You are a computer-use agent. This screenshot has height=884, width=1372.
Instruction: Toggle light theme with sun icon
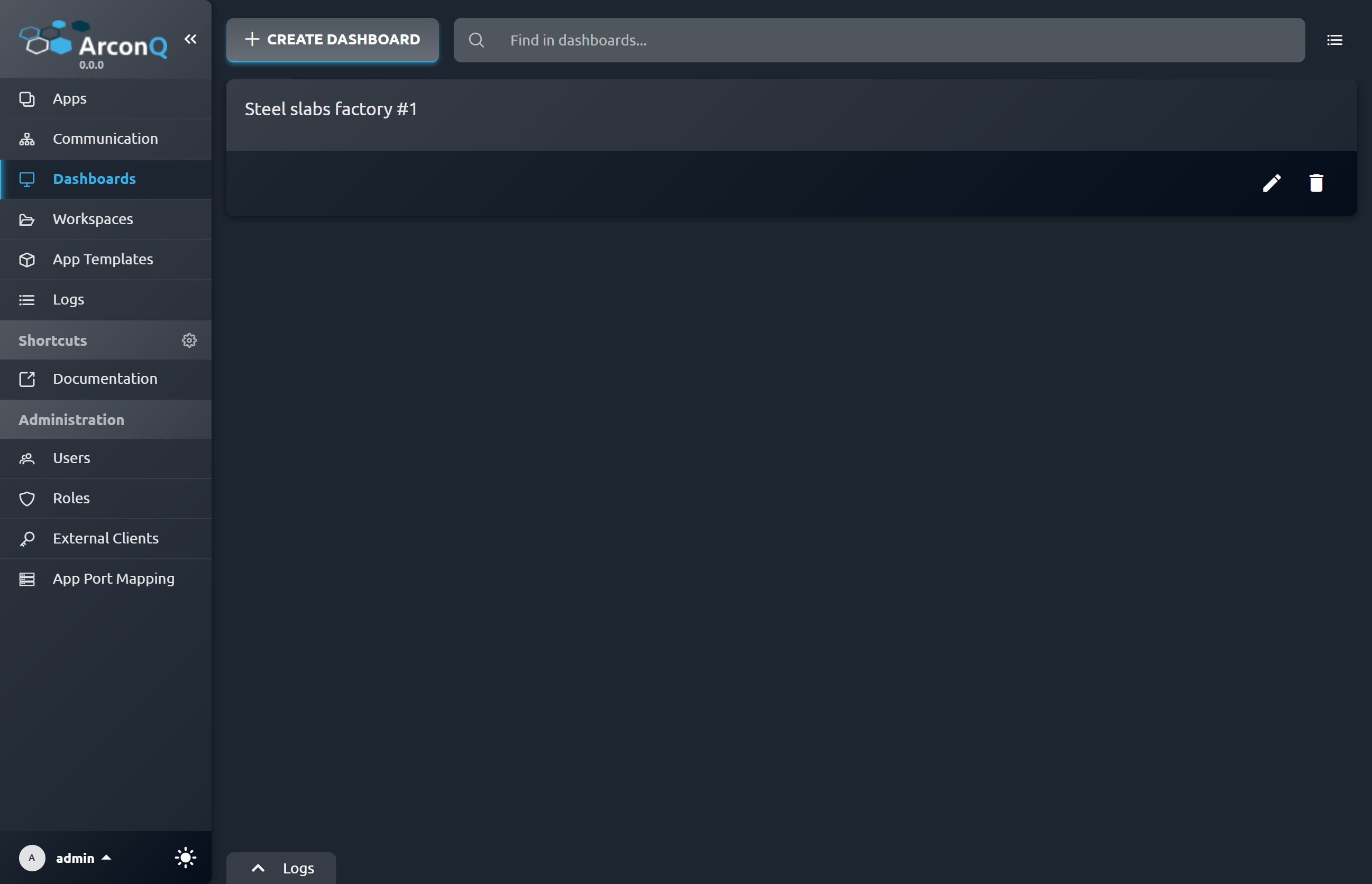pos(185,858)
